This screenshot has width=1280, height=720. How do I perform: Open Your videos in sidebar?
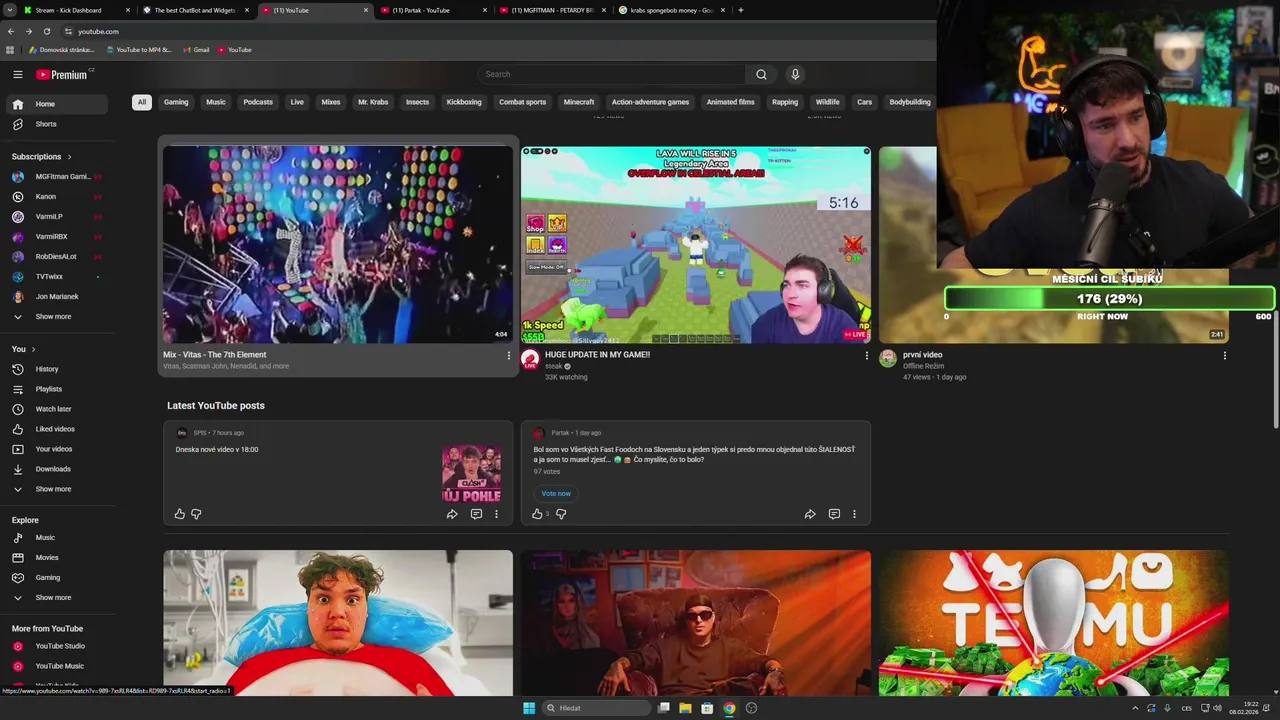(56, 449)
